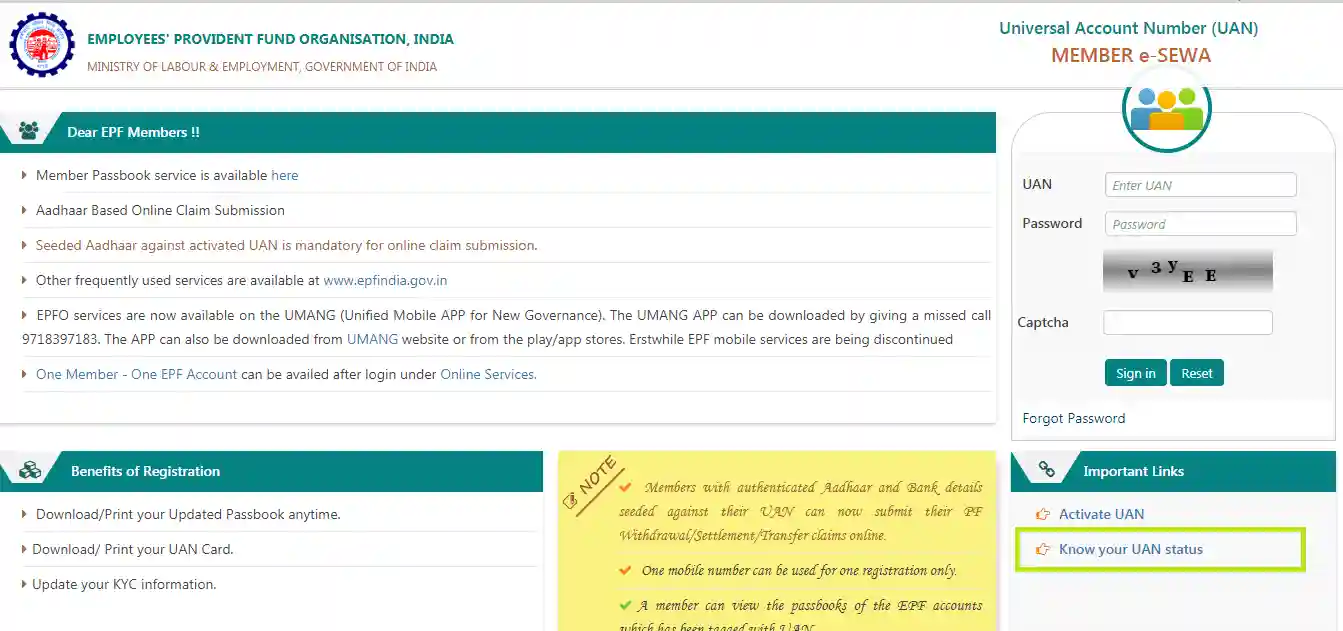Image resolution: width=1343 pixels, height=631 pixels.
Task: Click Seeded Aadhaar against activated UAN text
Action: click(x=286, y=245)
